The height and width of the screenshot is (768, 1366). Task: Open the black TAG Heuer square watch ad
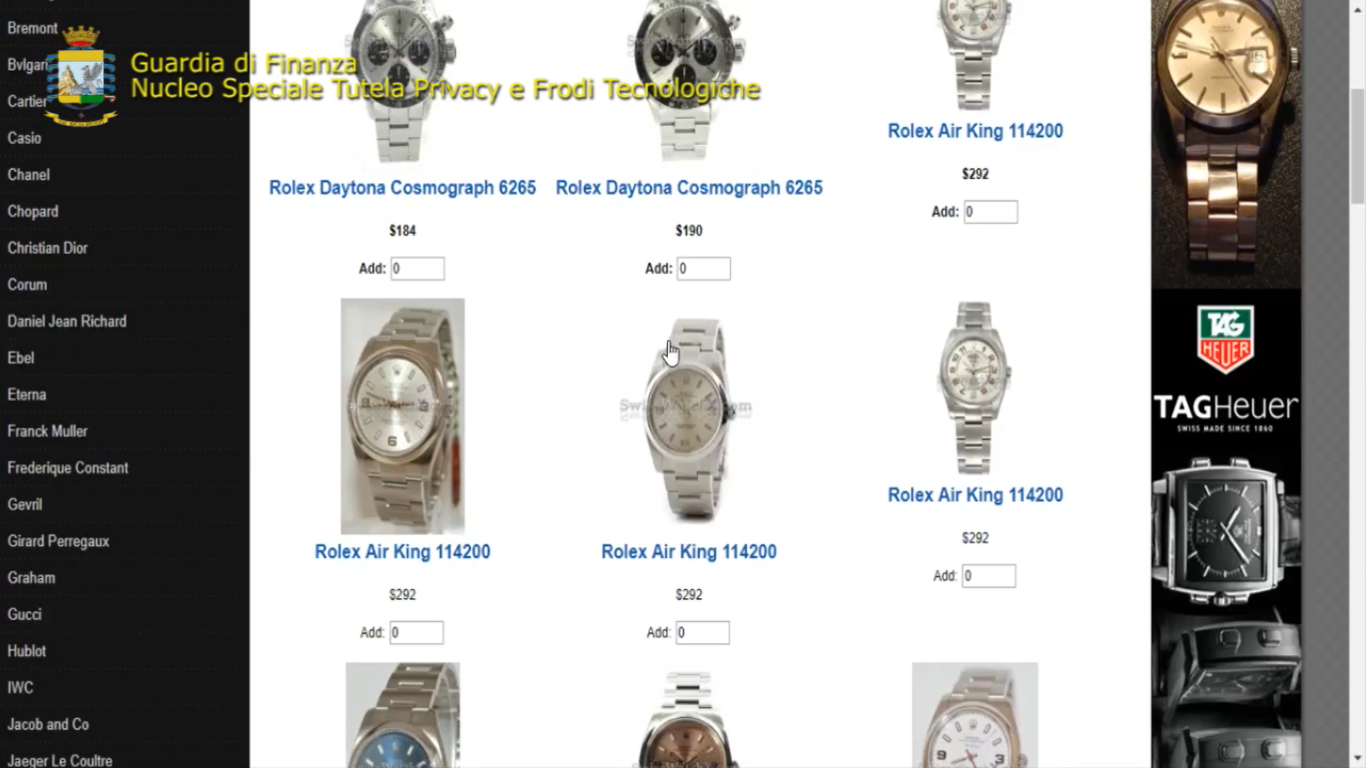click(x=1226, y=529)
